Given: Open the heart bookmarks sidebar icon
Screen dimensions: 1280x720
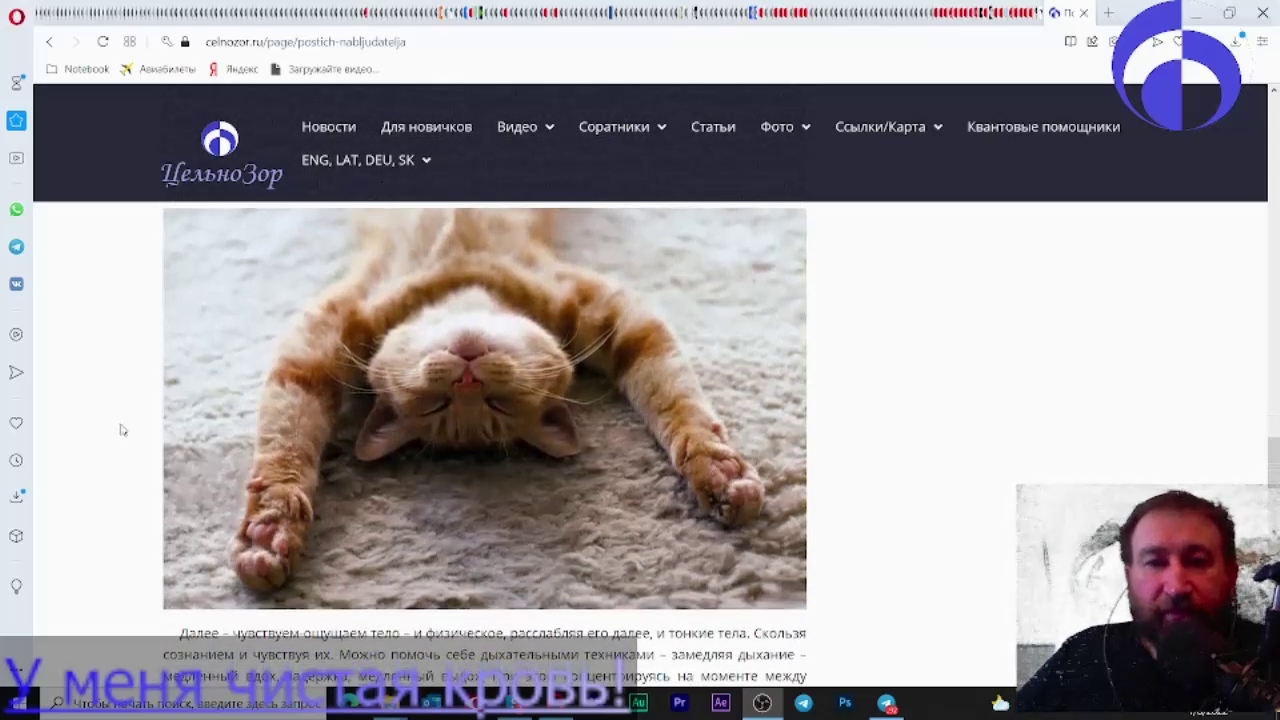Looking at the screenshot, I should point(16,424).
